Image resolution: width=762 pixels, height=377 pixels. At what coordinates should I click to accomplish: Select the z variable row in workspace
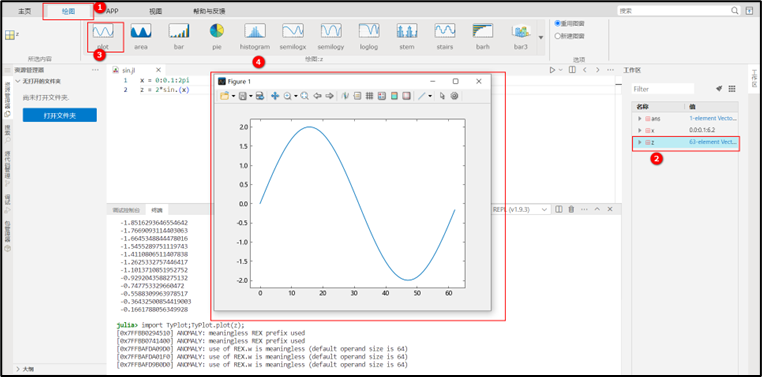(x=686, y=143)
